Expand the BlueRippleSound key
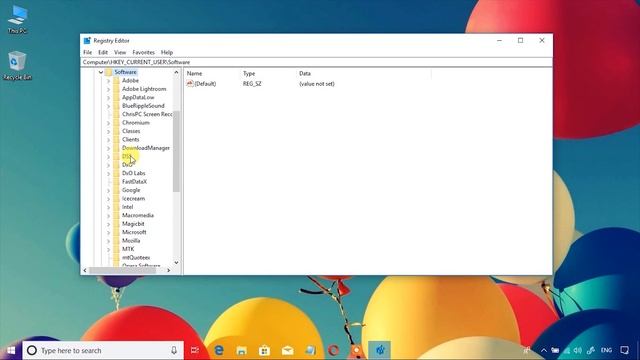 (x=108, y=106)
